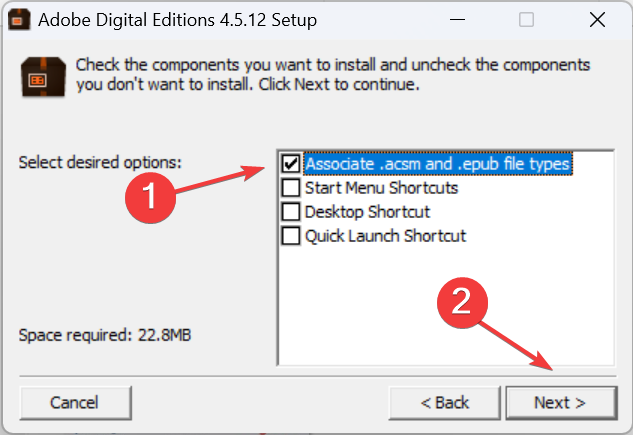Screen dimensions: 633x435
Task: Select the "Associate .acsm and .epub file types" label
Action: pos(438,163)
